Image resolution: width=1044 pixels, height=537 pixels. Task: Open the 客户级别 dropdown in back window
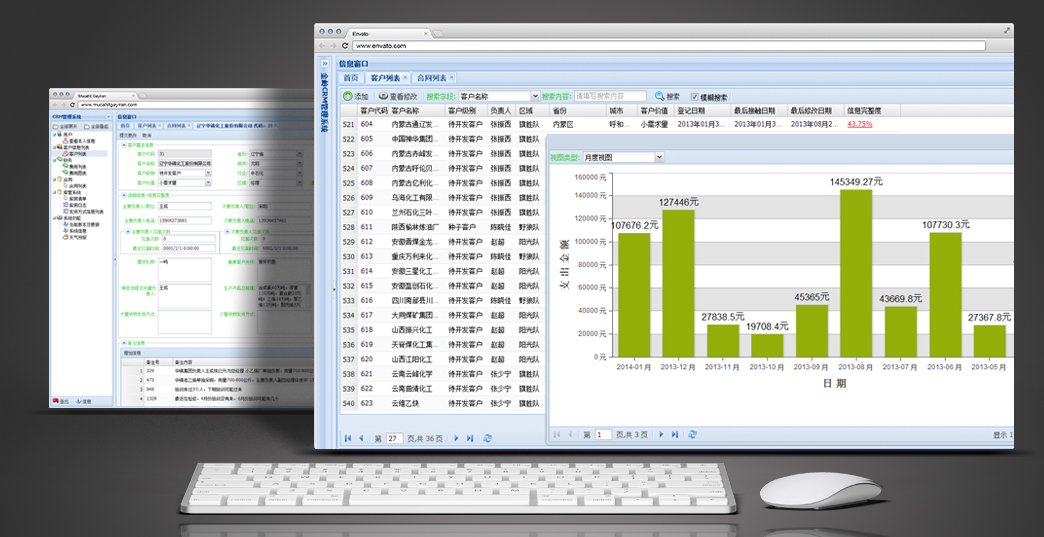coord(208,173)
